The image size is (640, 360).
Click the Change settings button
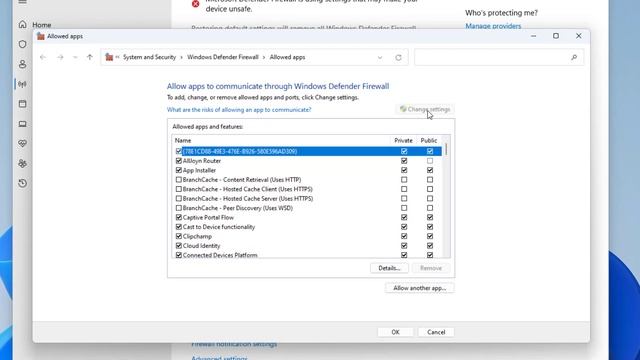click(425, 109)
